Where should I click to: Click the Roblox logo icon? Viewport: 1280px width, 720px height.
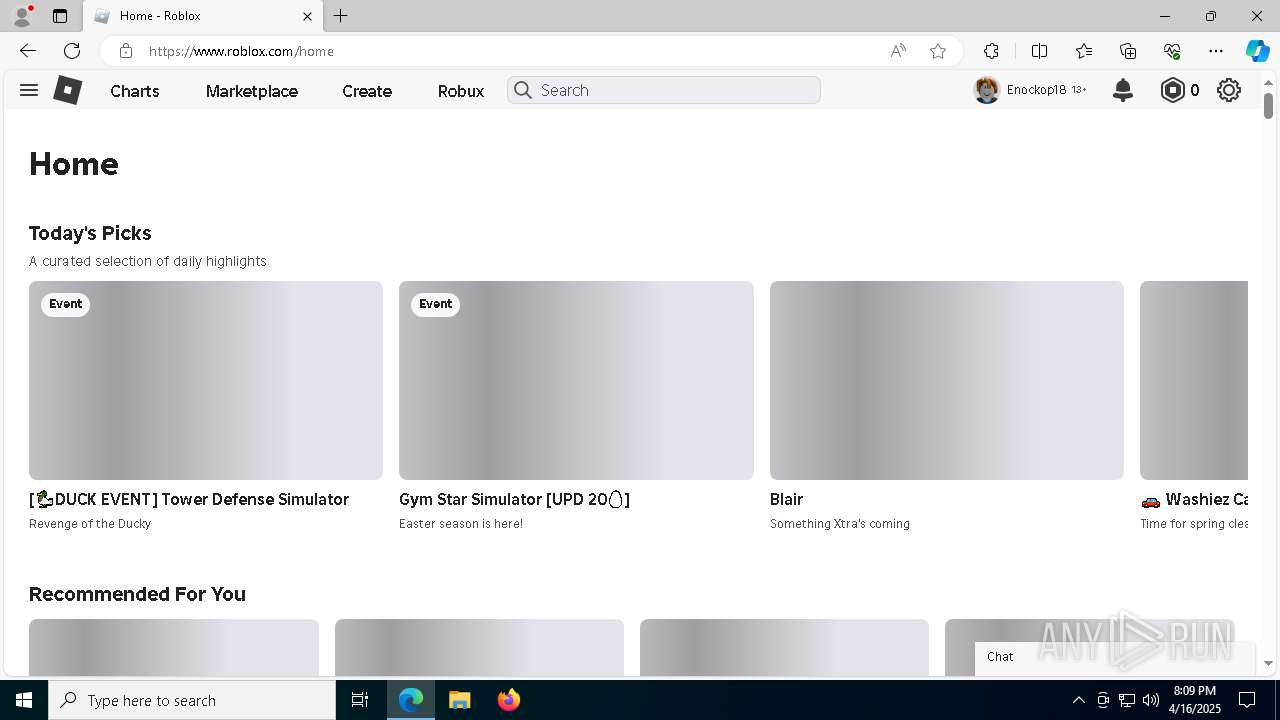[x=67, y=90]
